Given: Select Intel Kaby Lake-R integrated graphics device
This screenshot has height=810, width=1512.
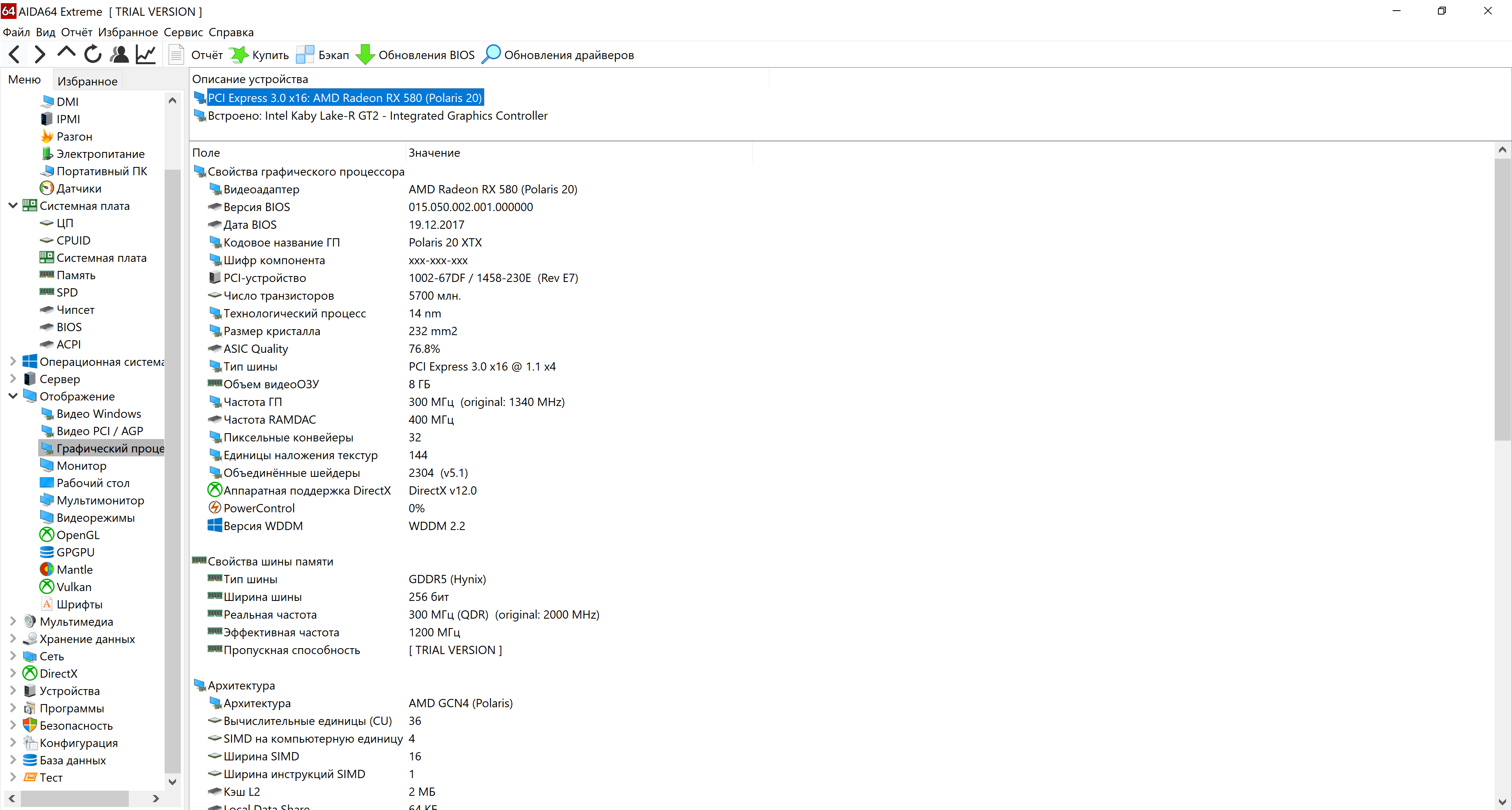Looking at the screenshot, I should coord(371,116).
